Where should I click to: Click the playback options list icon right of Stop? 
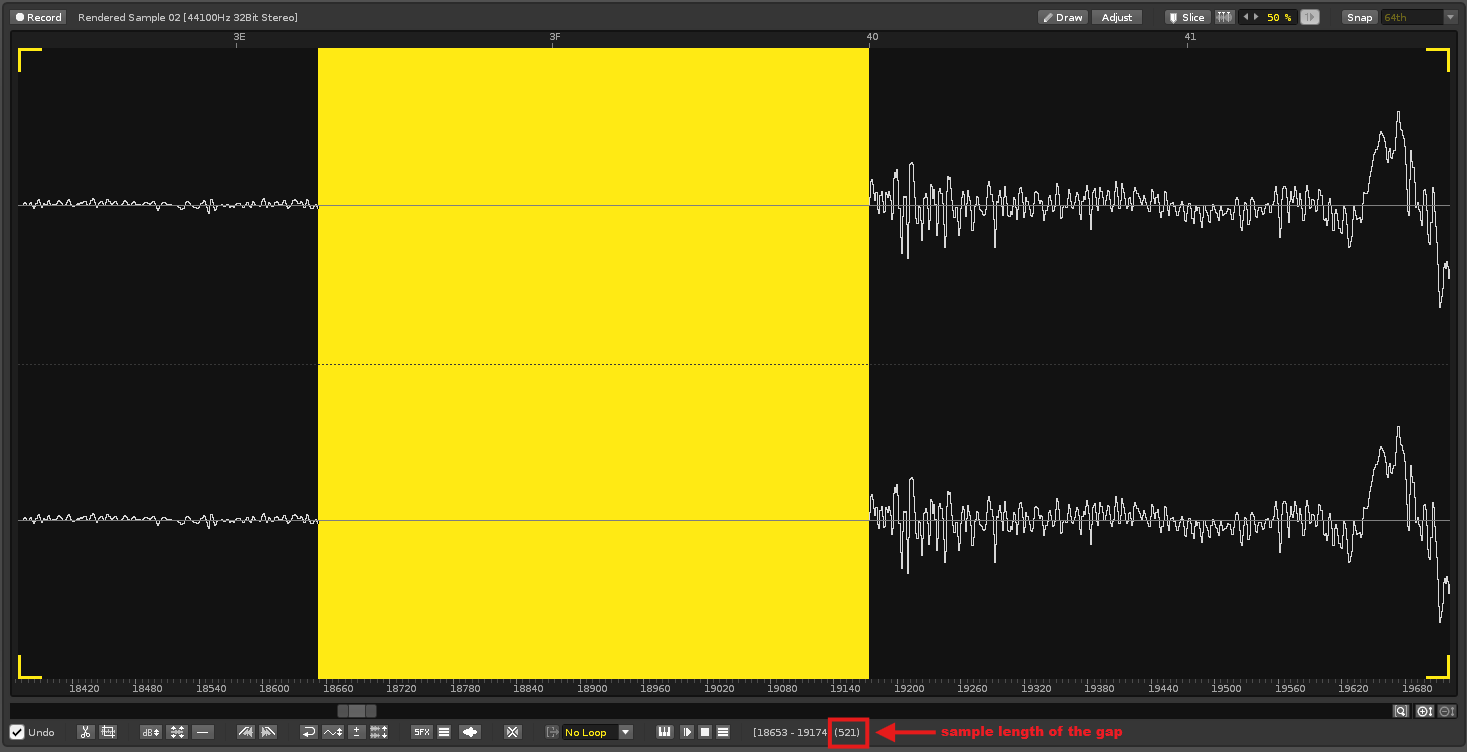723,732
